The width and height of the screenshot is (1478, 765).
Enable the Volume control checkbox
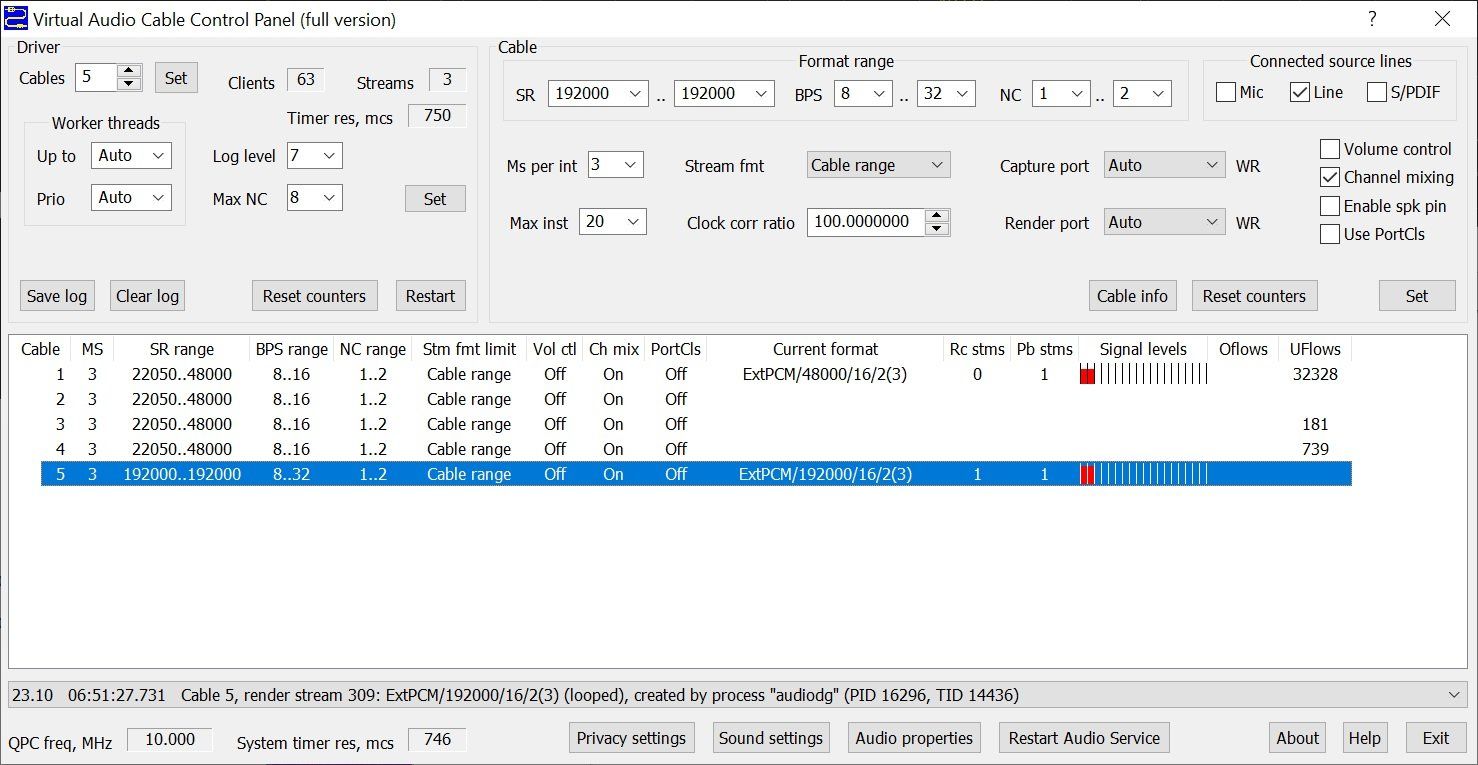click(x=1330, y=150)
